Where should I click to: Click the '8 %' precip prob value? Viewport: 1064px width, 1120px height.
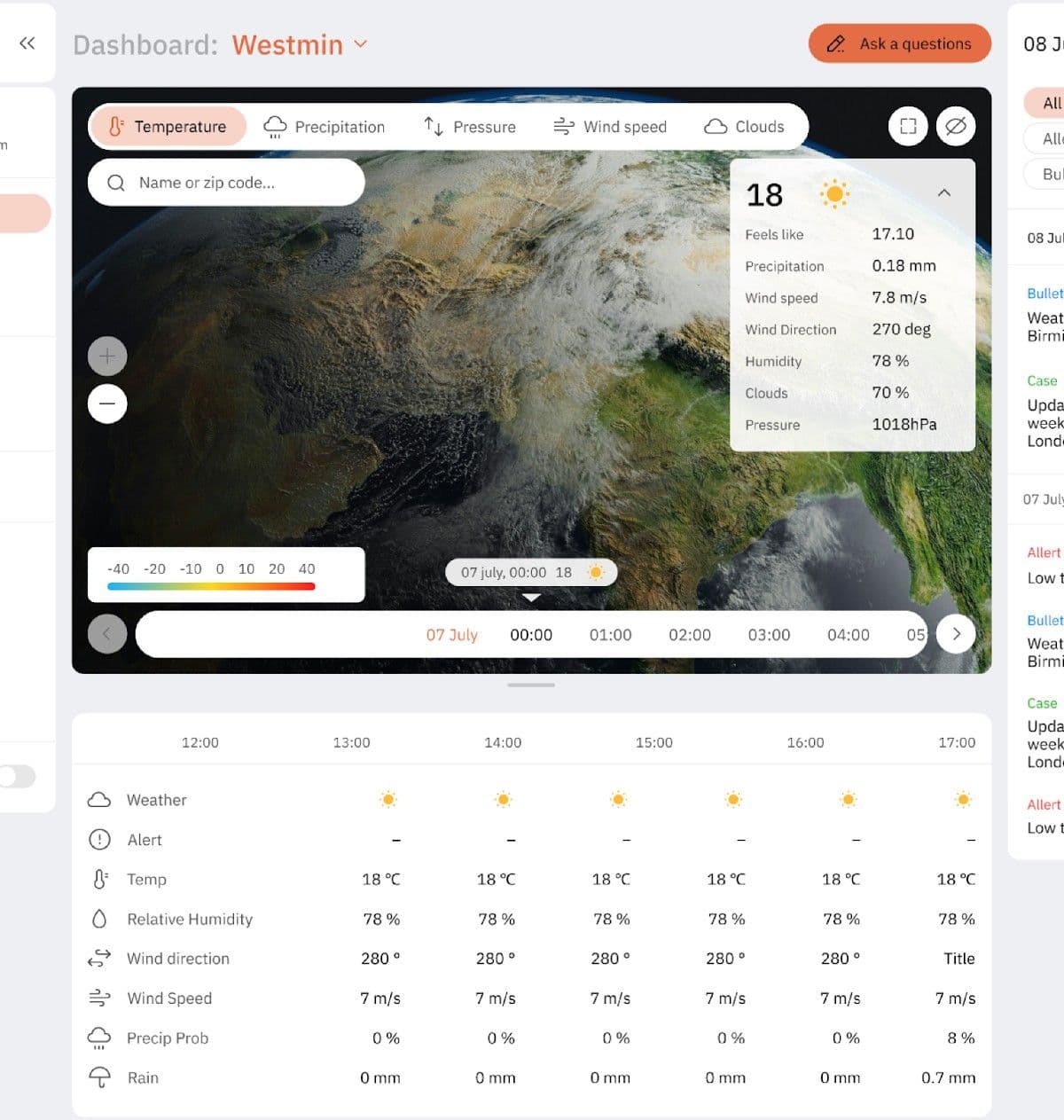pos(961,1038)
